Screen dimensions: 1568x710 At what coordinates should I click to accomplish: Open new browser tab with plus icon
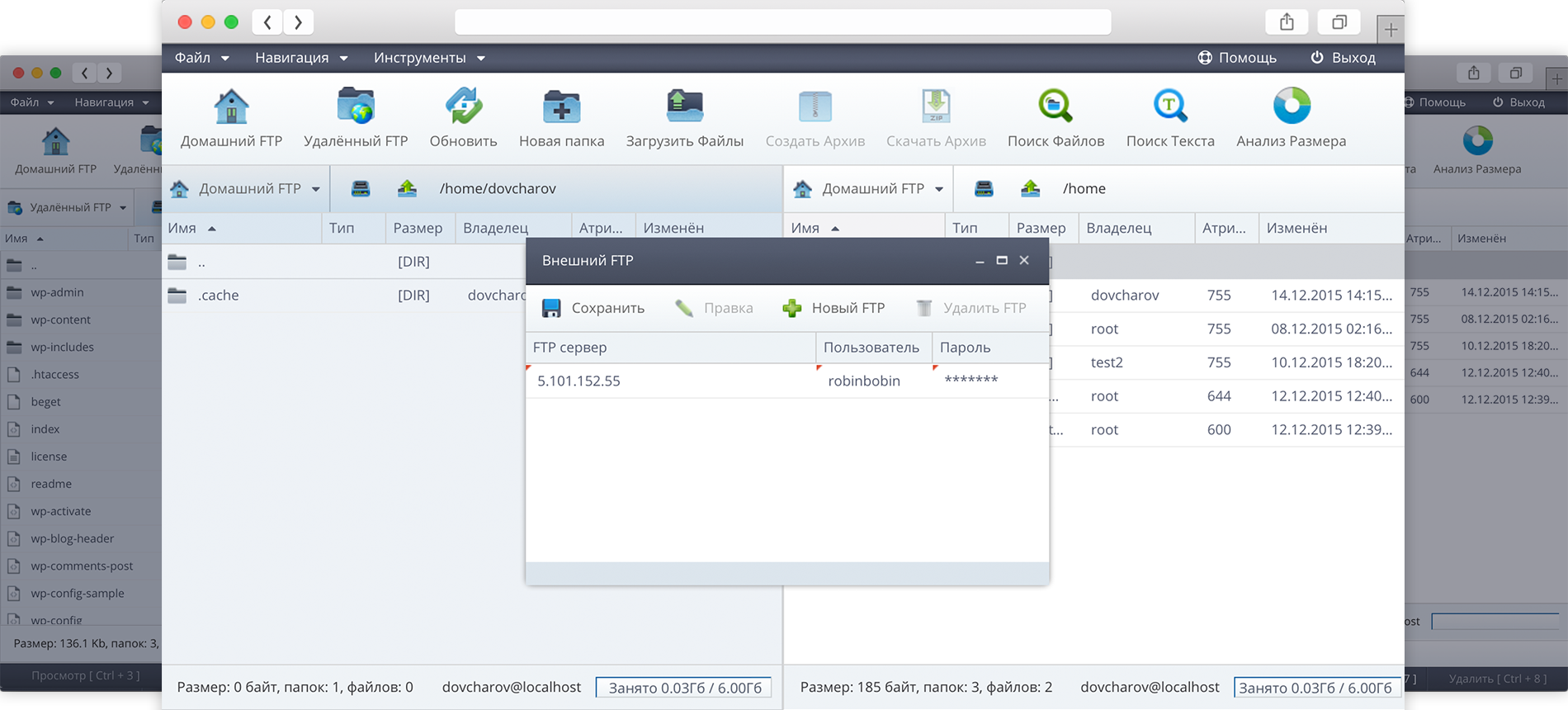click(x=1391, y=30)
